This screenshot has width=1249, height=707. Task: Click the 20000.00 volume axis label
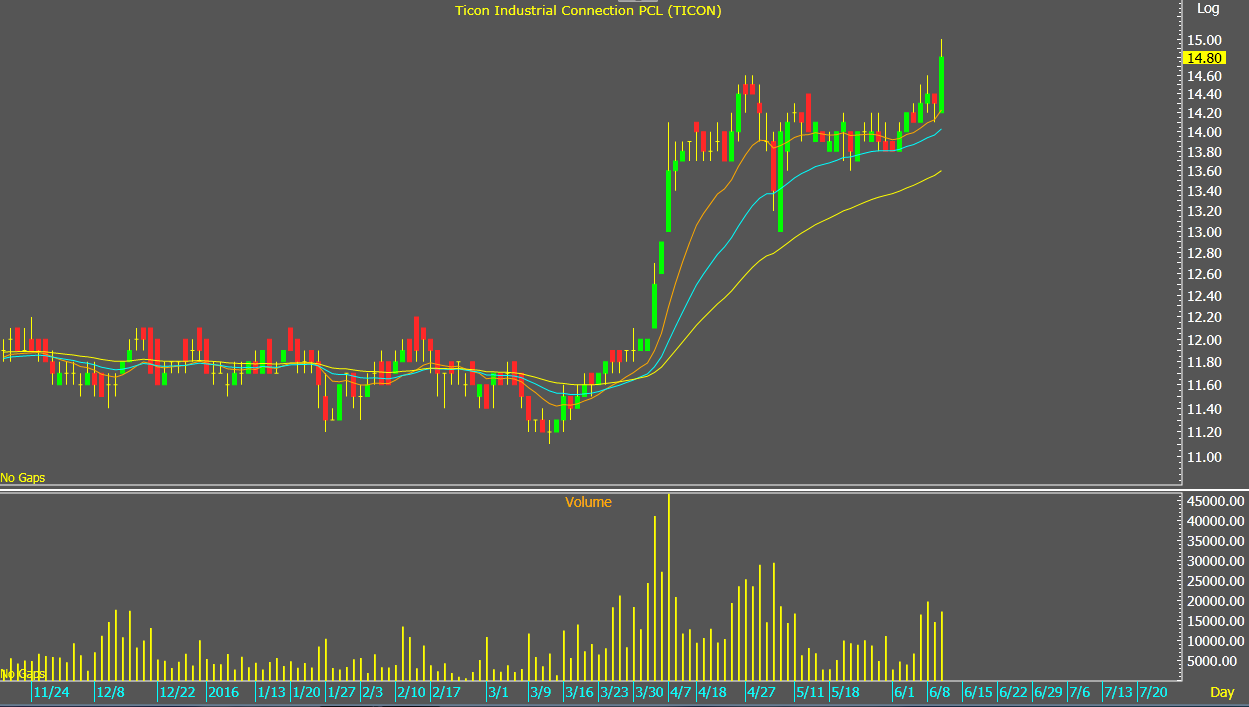tap(1213, 601)
